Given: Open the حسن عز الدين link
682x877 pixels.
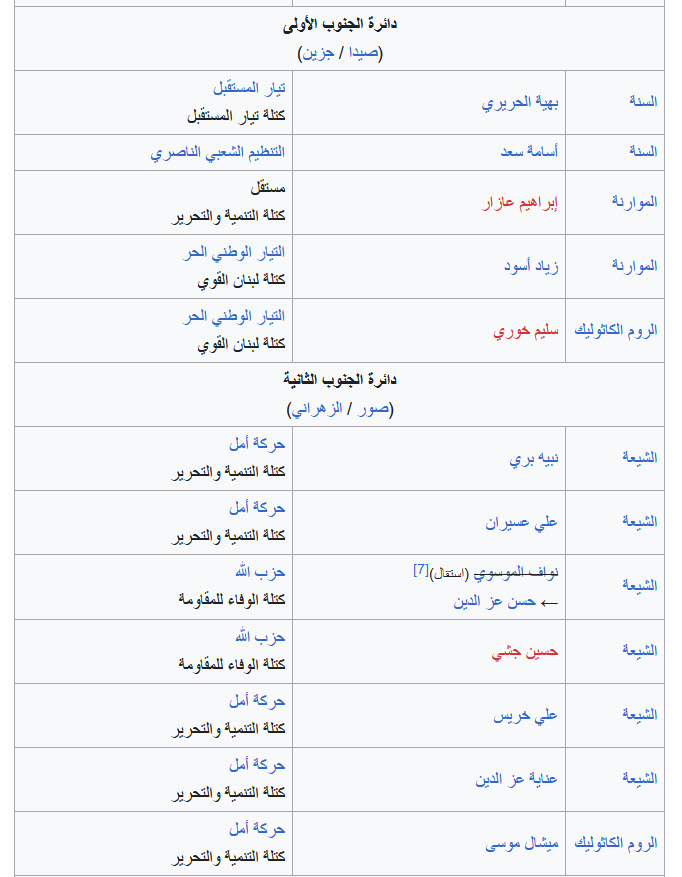Looking at the screenshot, I should [495, 602].
